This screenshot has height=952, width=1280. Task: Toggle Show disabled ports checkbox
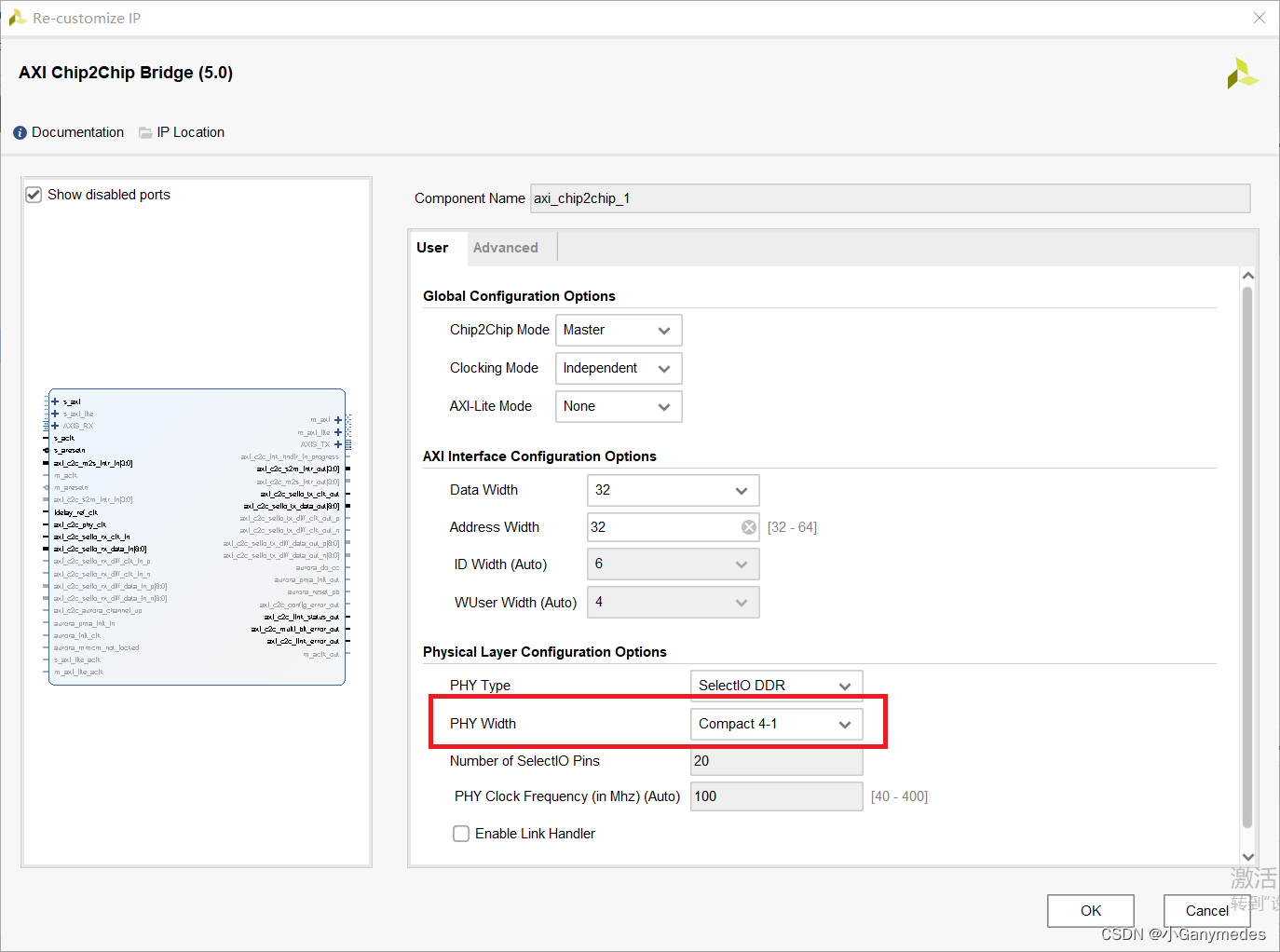[x=34, y=195]
